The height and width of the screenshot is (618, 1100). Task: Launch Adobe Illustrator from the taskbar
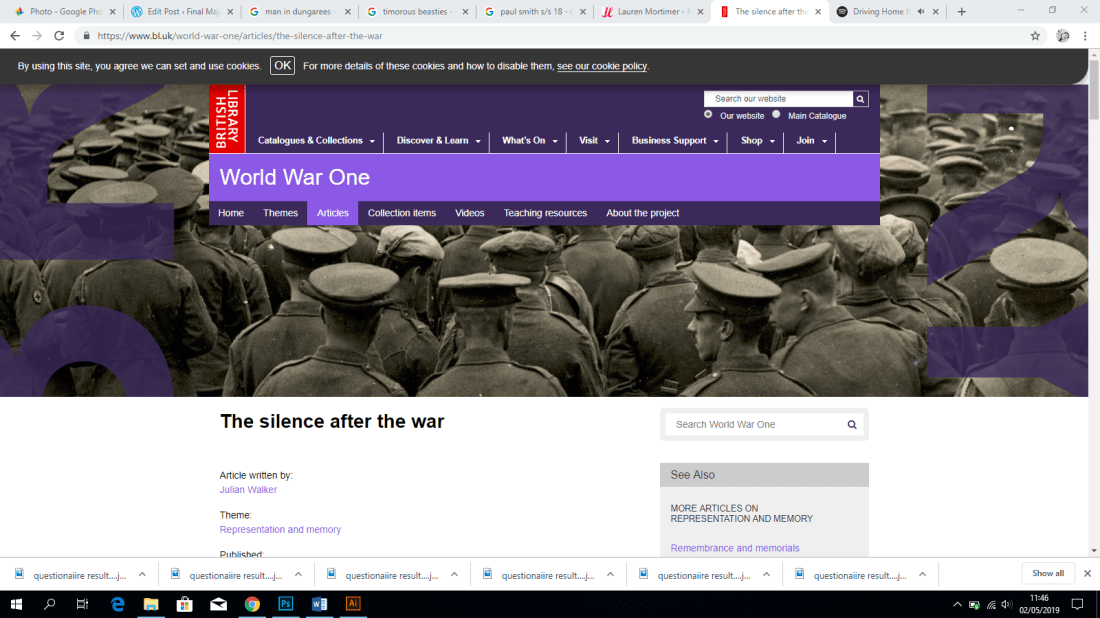pos(354,604)
